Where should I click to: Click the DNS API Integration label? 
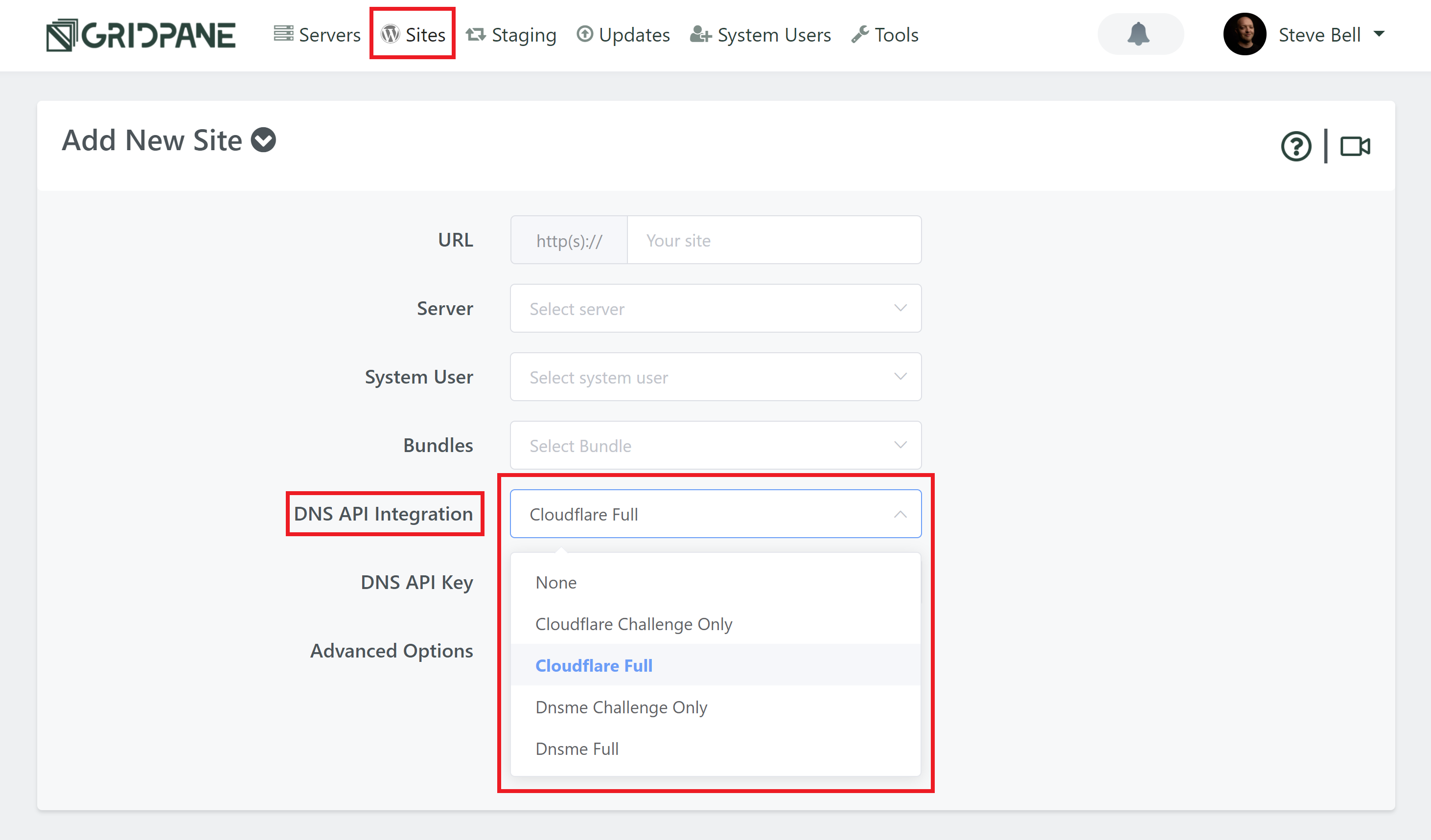click(383, 514)
